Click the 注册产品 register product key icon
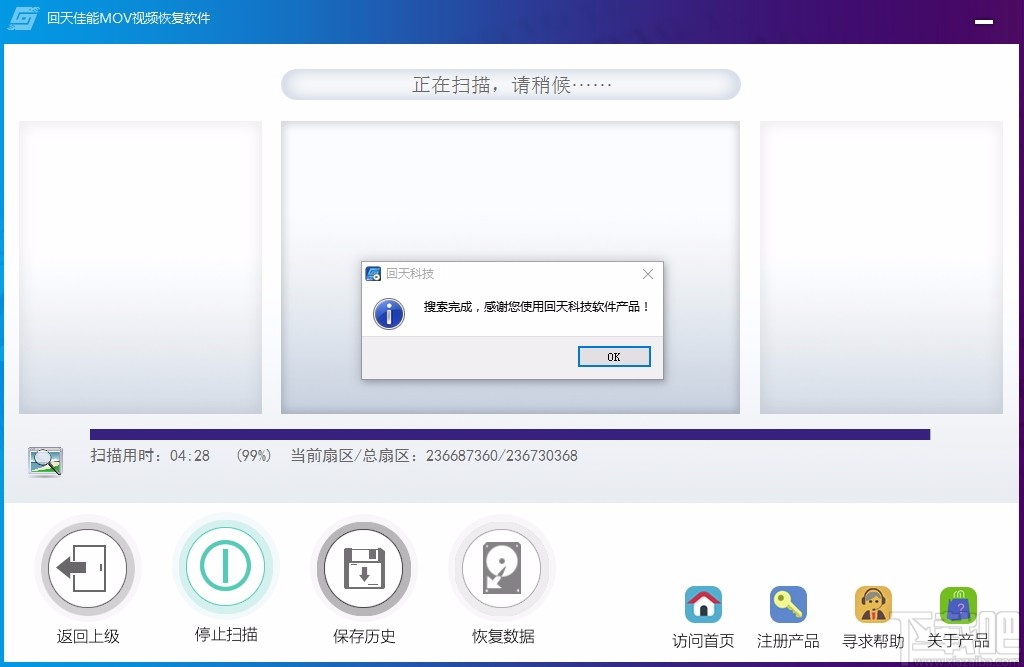 787,605
